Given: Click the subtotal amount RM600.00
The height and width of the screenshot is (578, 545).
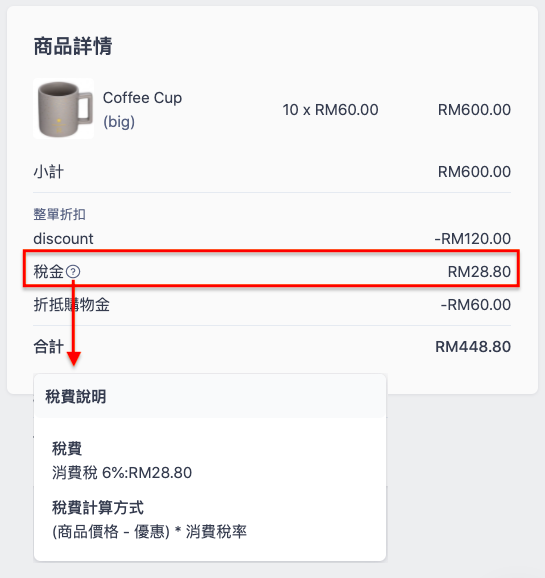Looking at the screenshot, I should [x=474, y=172].
